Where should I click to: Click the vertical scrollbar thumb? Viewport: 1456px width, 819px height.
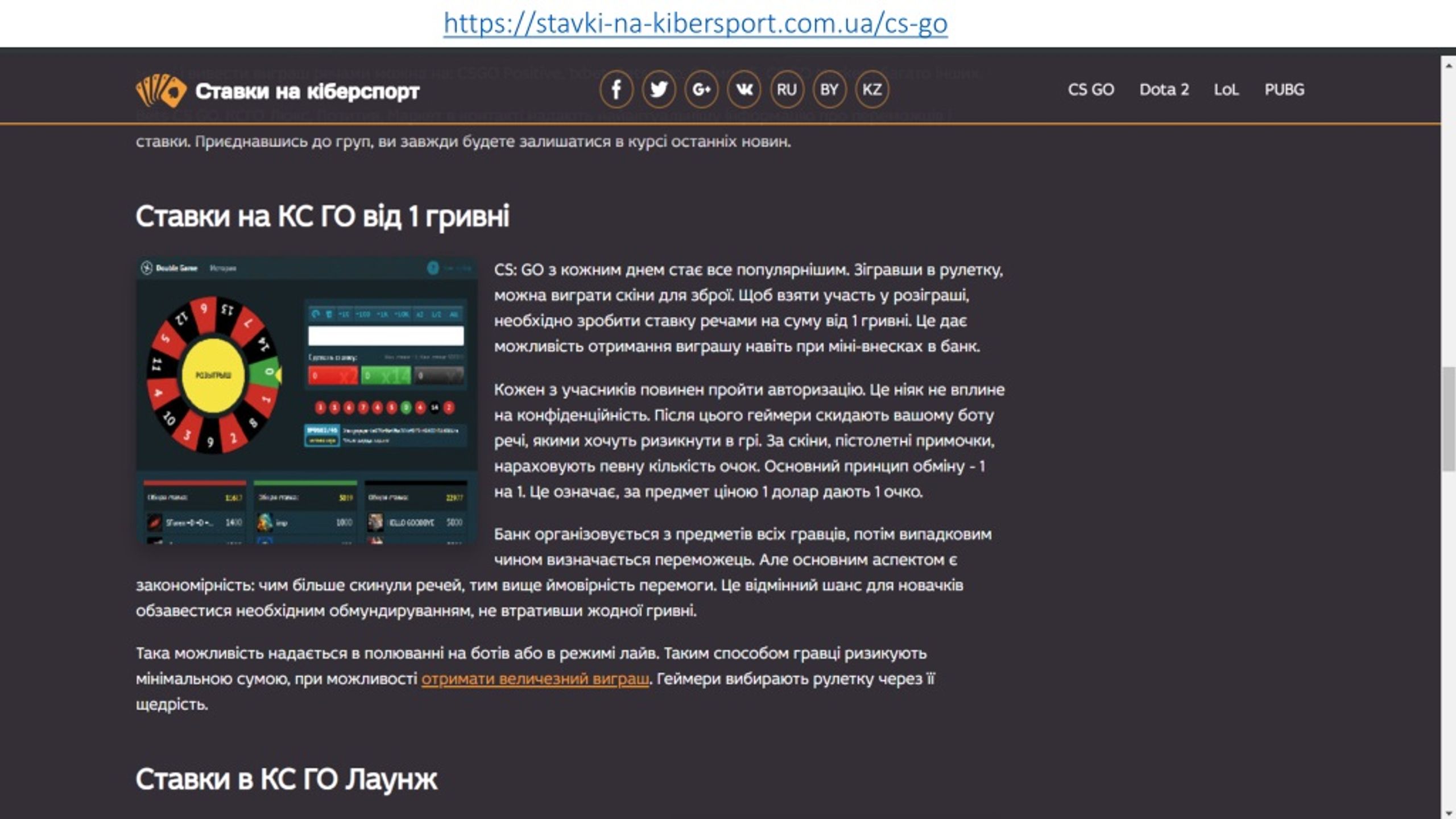pos(1449,419)
